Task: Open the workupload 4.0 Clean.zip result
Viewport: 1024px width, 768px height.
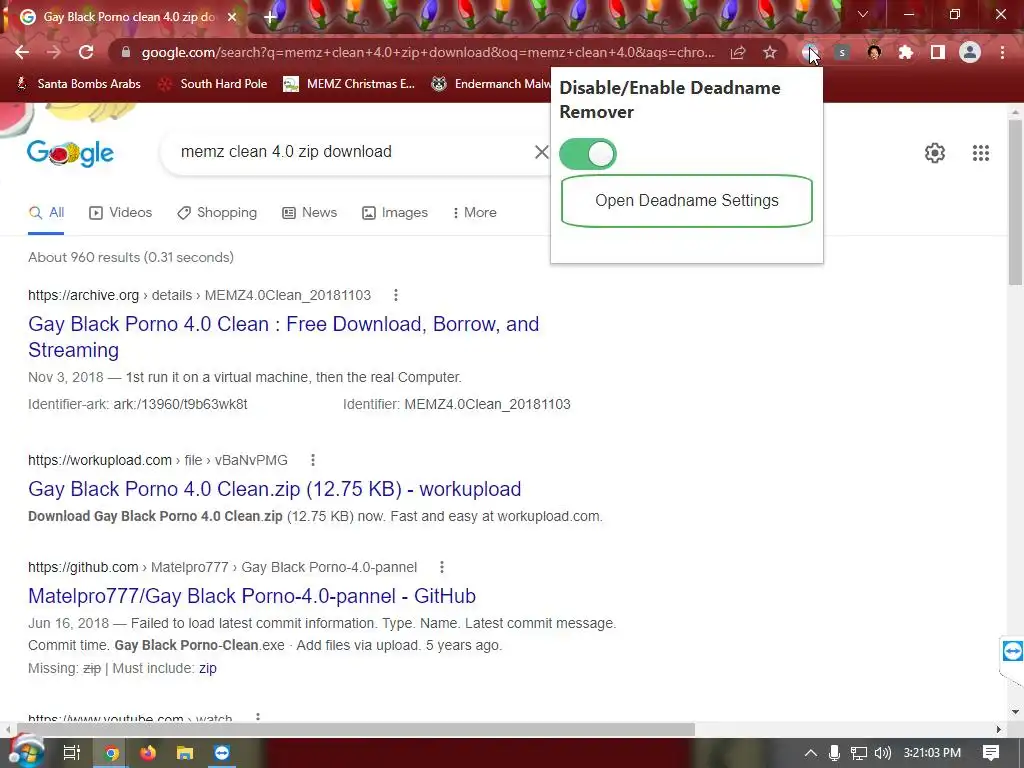Action: pos(274,489)
